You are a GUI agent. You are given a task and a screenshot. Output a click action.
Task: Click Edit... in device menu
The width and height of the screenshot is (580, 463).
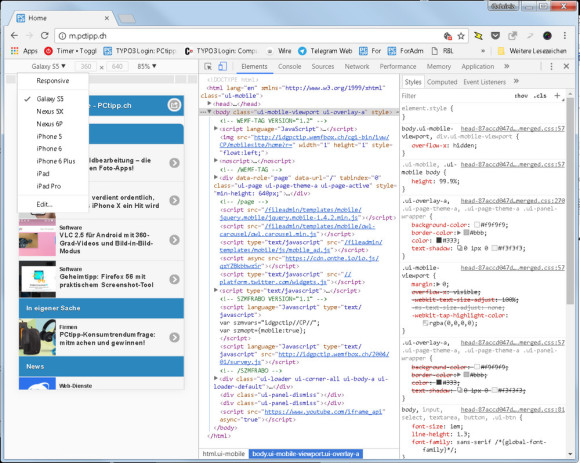[x=53, y=204]
